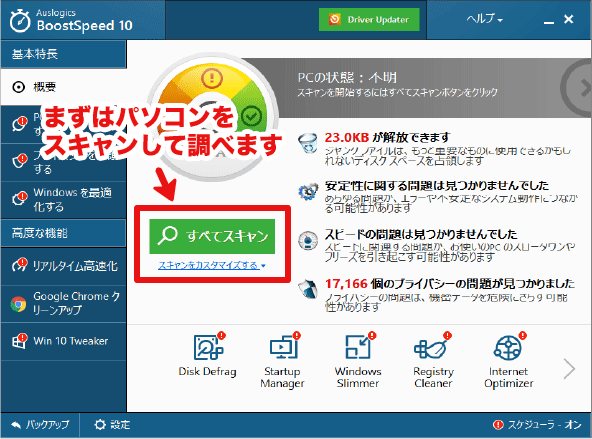Open Internet Optimizer tool
Viewport: 592px width, 439px height.
pyautogui.click(x=509, y=360)
